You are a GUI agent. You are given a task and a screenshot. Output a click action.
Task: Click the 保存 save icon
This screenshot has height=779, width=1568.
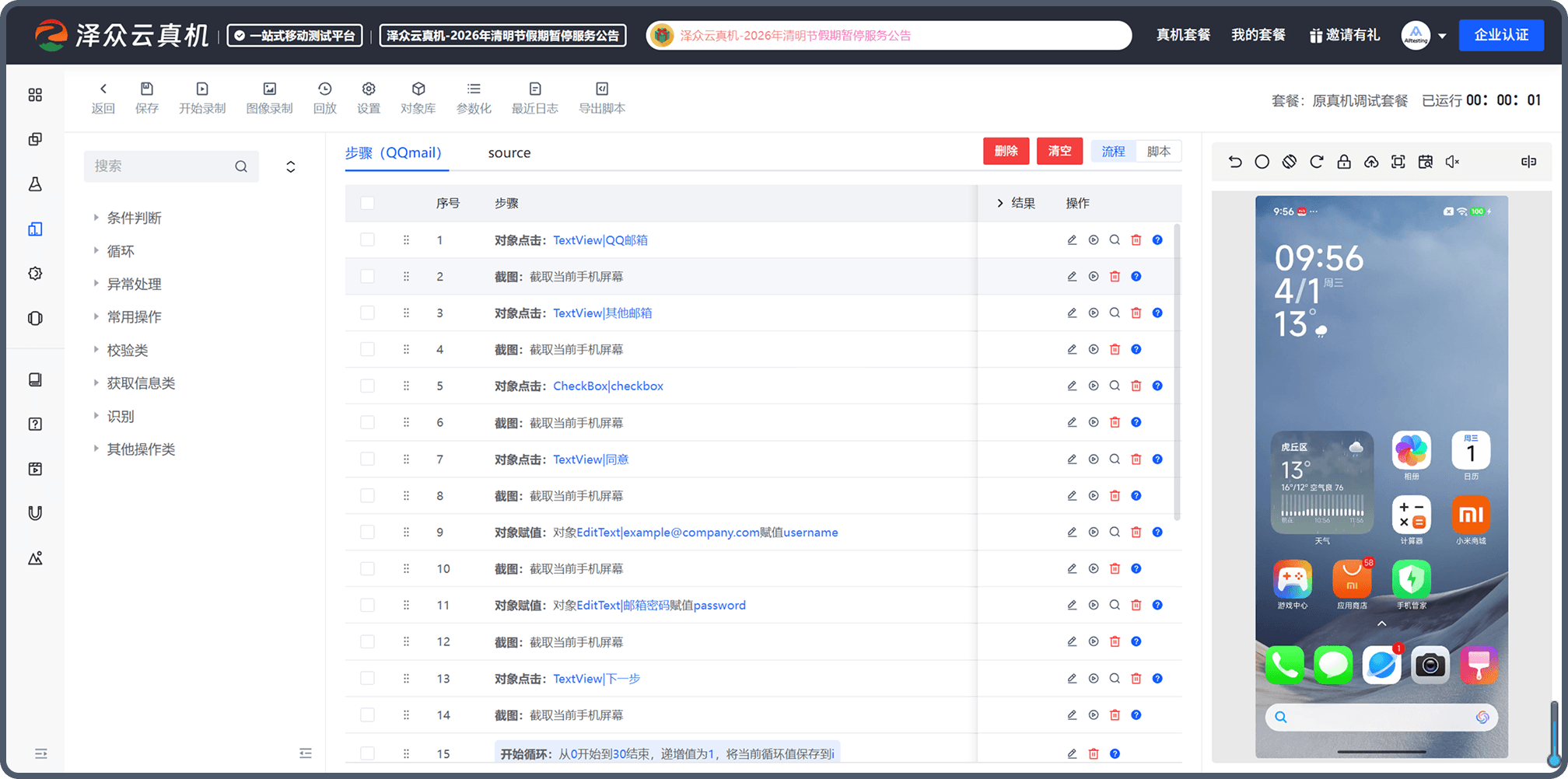147,89
